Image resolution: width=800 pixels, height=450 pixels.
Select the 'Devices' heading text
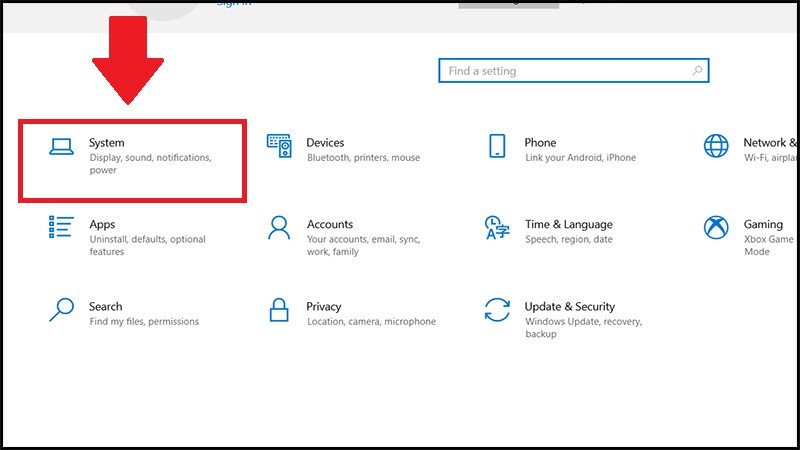[x=326, y=143]
